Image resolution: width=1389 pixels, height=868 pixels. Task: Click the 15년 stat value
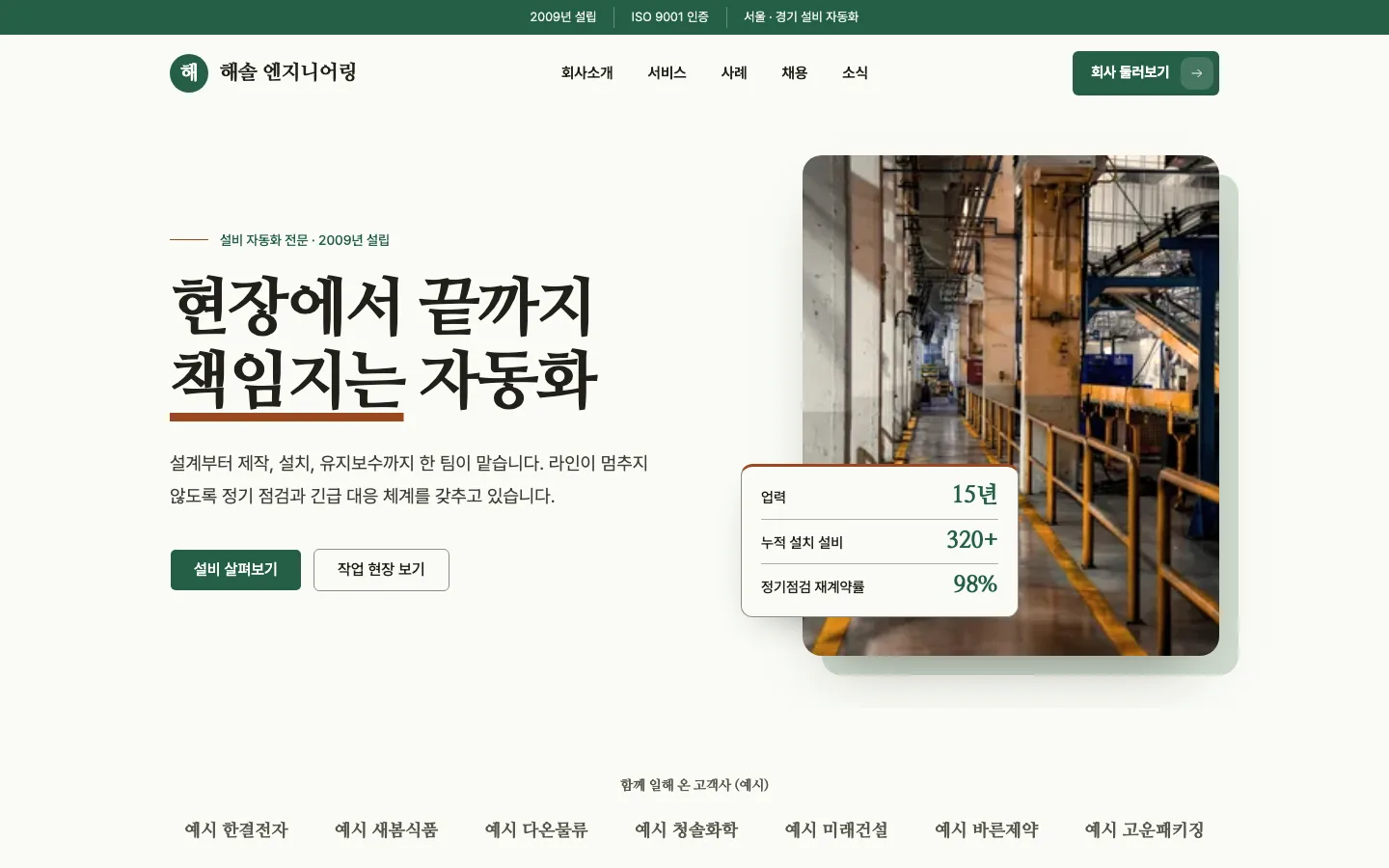[974, 495]
